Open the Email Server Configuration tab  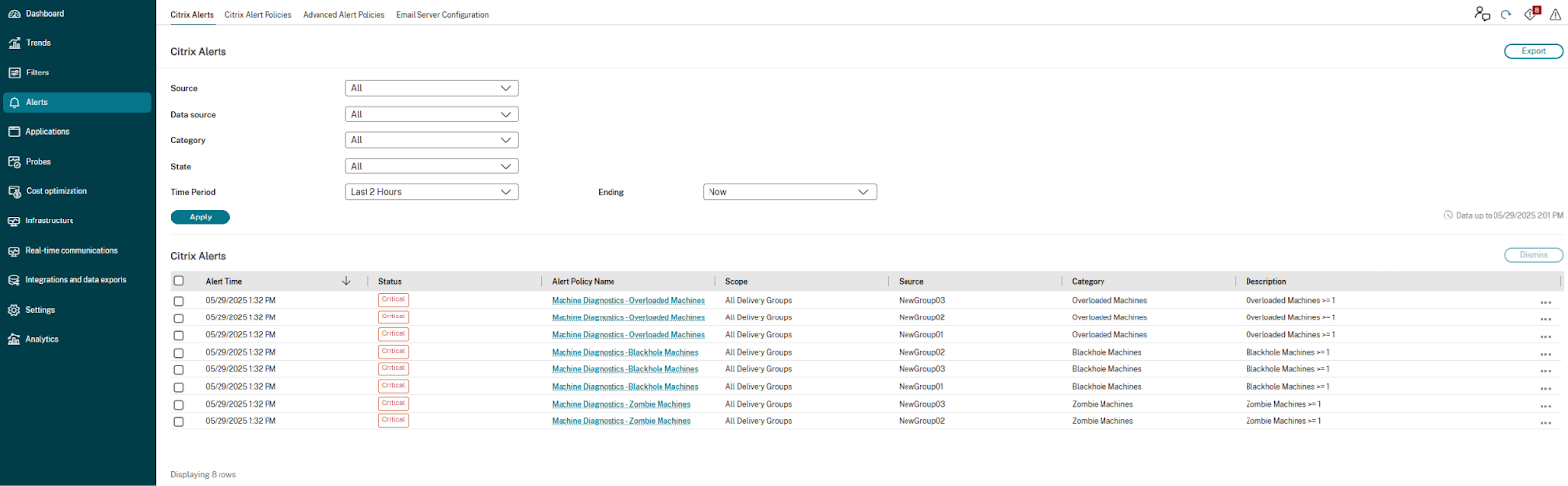click(x=442, y=15)
